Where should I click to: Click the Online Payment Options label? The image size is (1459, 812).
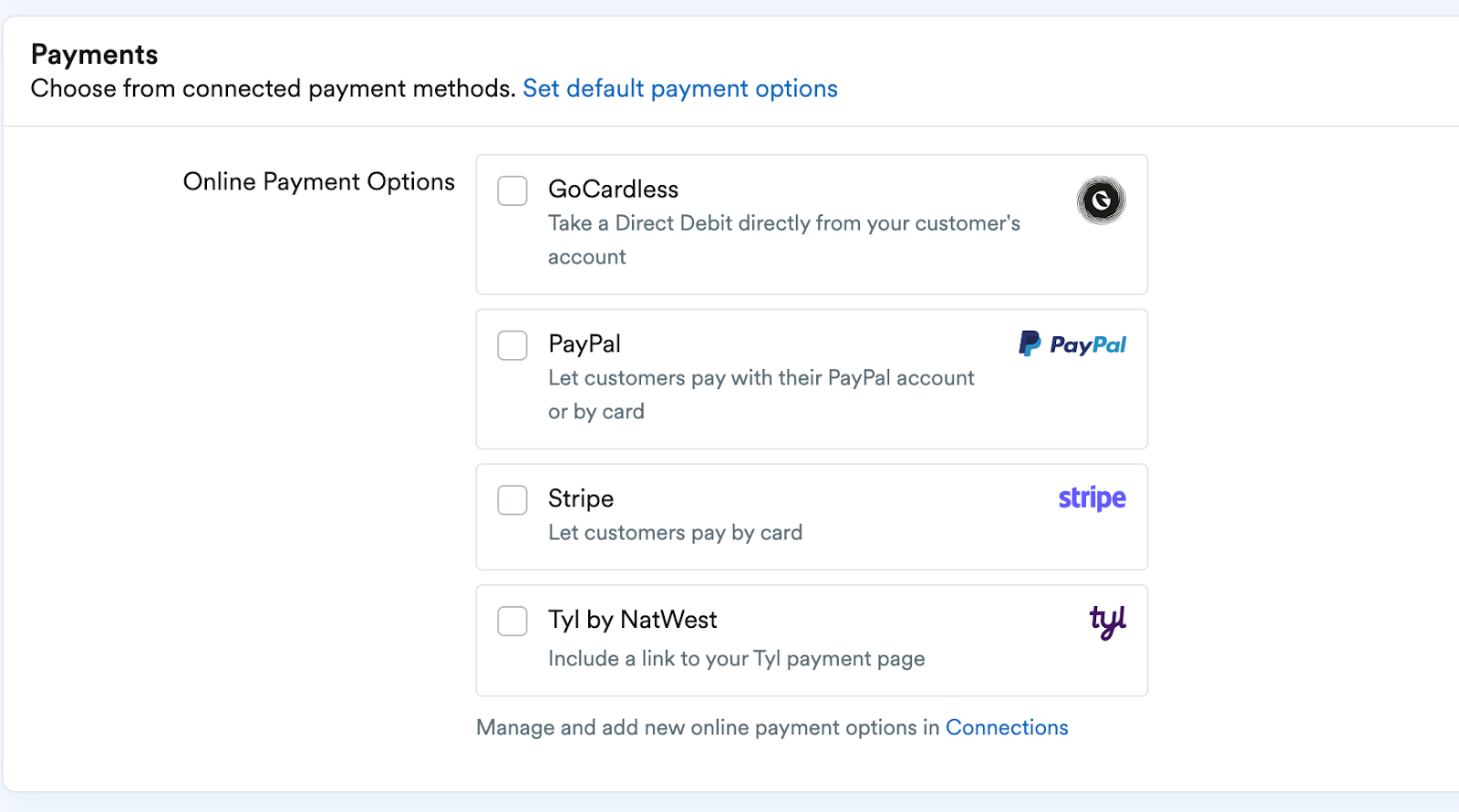pos(318,181)
